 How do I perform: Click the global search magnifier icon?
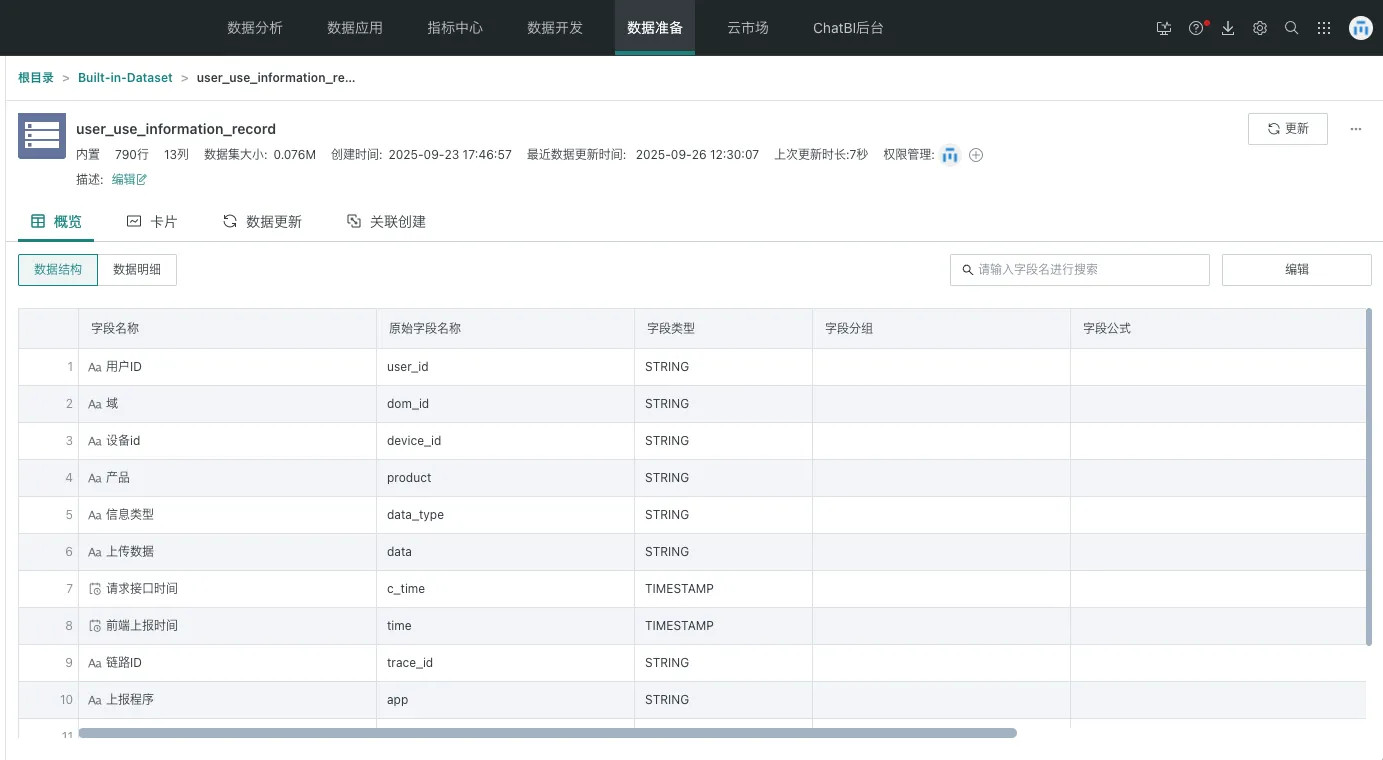(x=1292, y=28)
